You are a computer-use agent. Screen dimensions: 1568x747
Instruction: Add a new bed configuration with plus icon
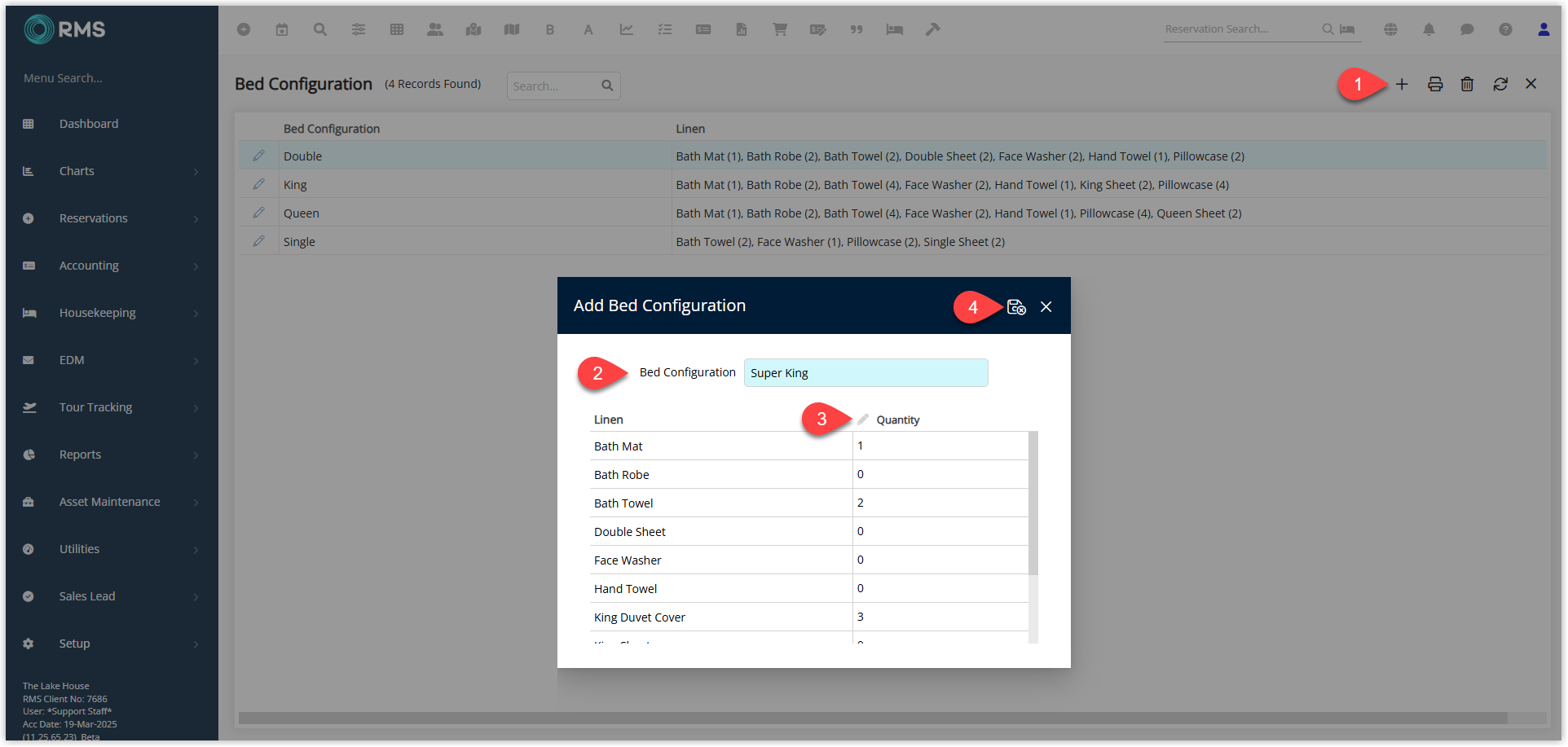(x=1402, y=84)
